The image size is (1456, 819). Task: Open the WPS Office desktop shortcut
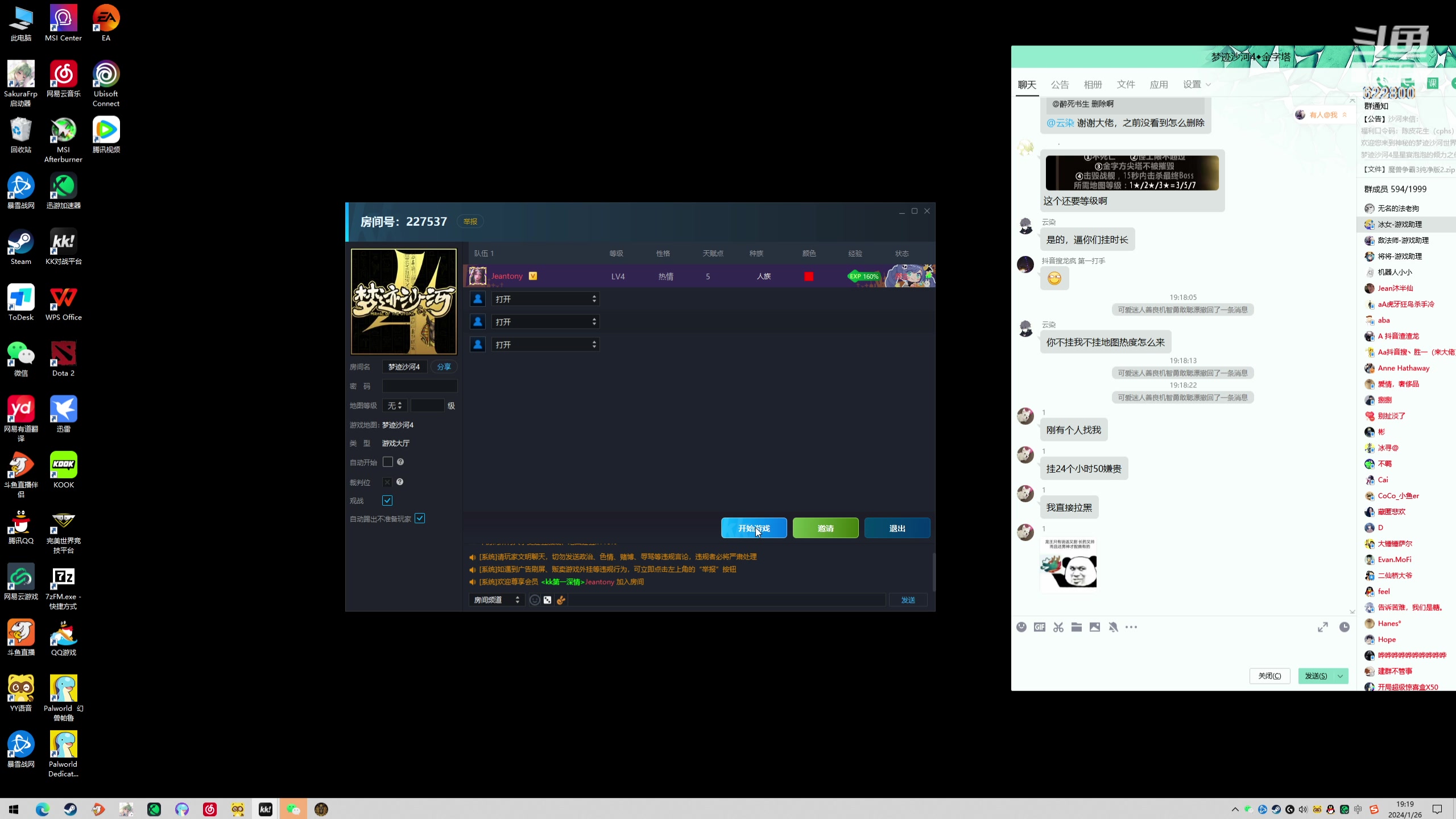[x=63, y=303]
